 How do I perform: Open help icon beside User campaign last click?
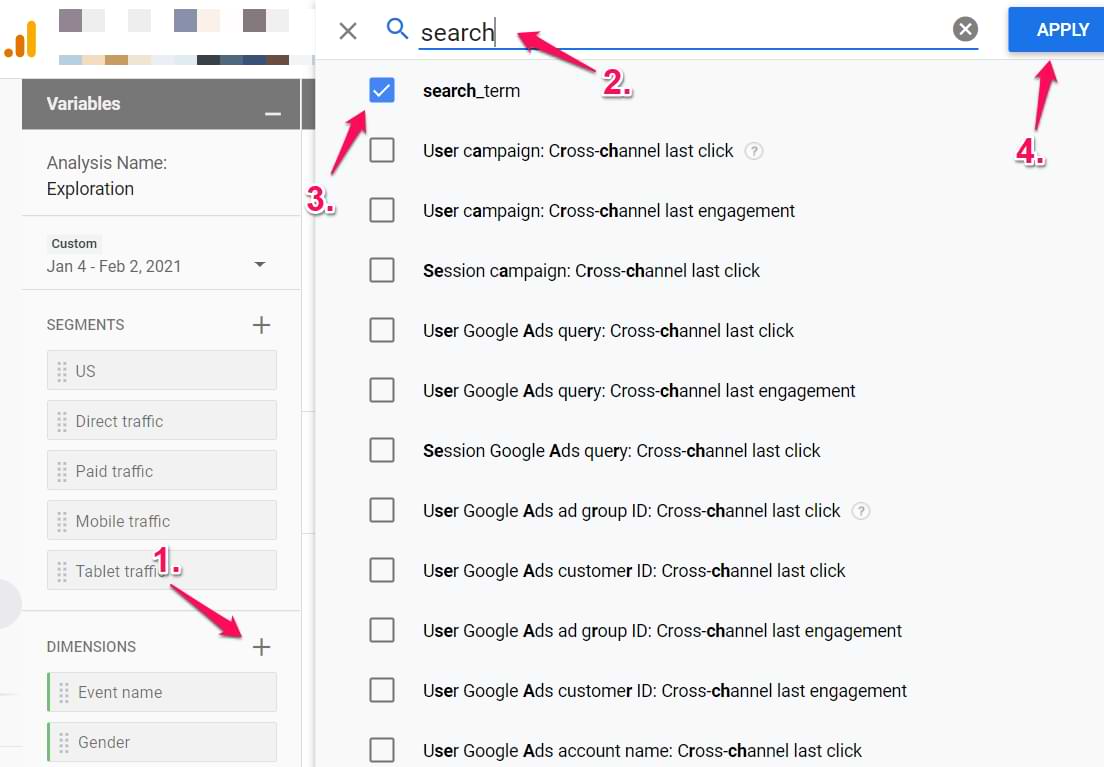tap(753, 151)
